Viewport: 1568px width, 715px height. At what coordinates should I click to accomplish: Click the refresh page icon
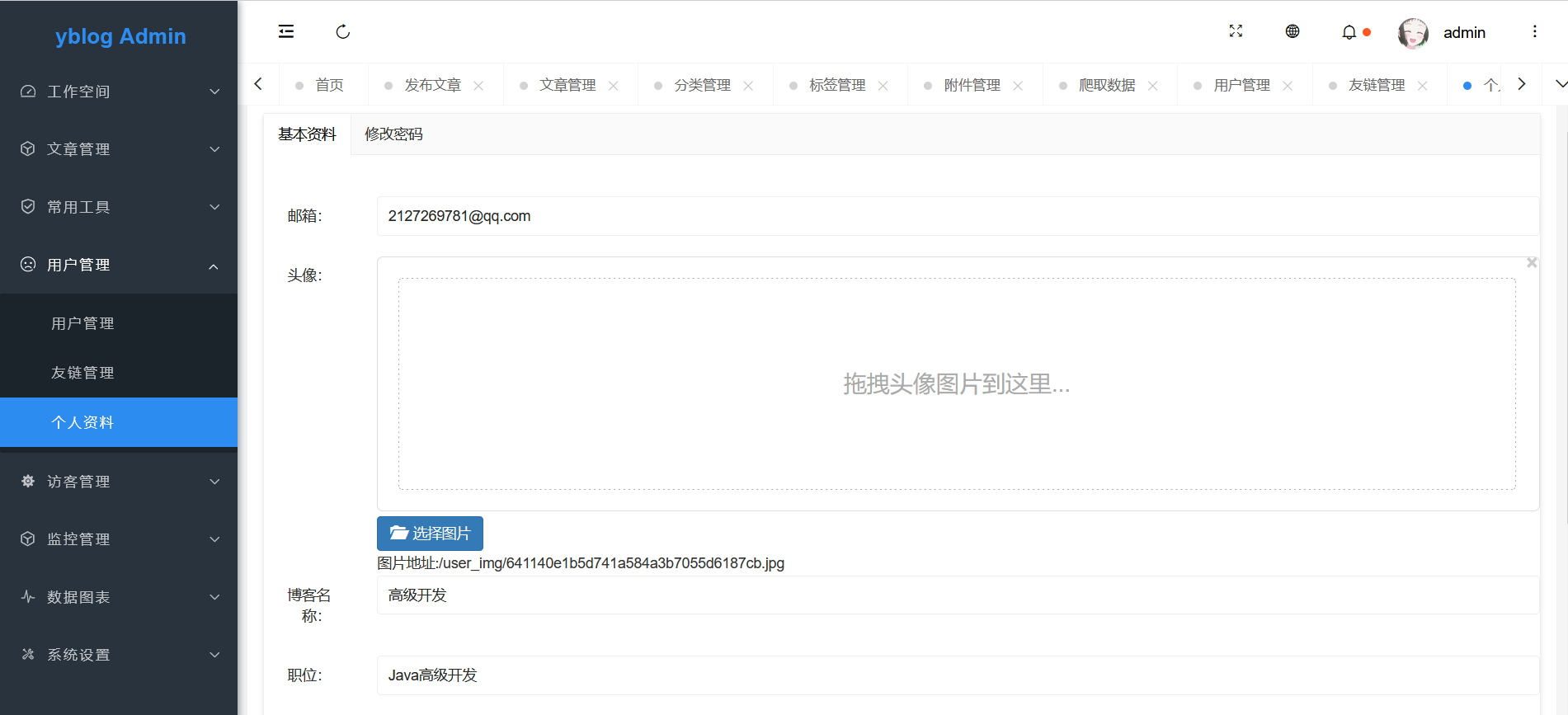343,32
